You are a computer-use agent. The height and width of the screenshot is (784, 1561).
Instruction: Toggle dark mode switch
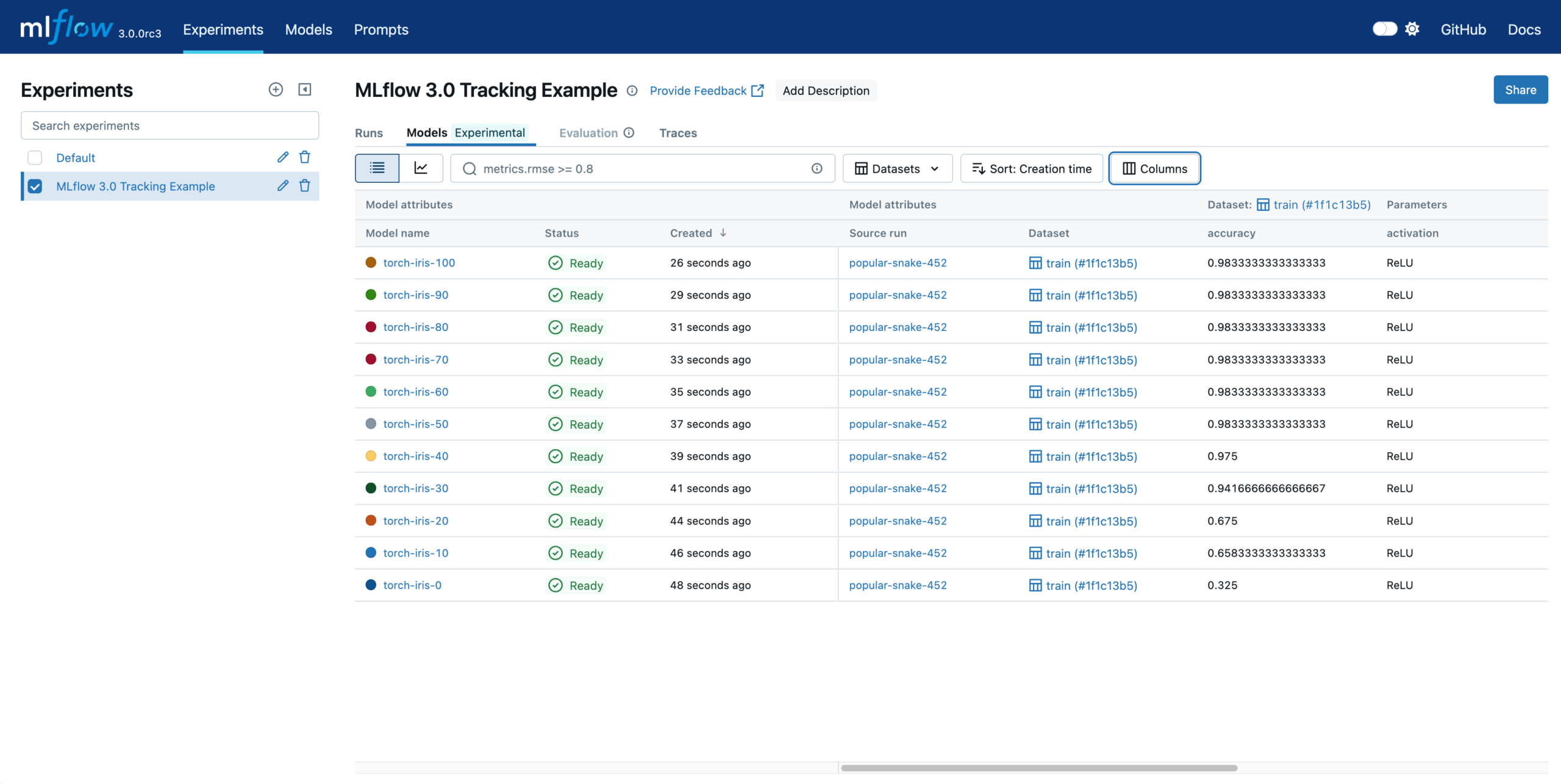pyautogui.click(x=1384, y=29)
